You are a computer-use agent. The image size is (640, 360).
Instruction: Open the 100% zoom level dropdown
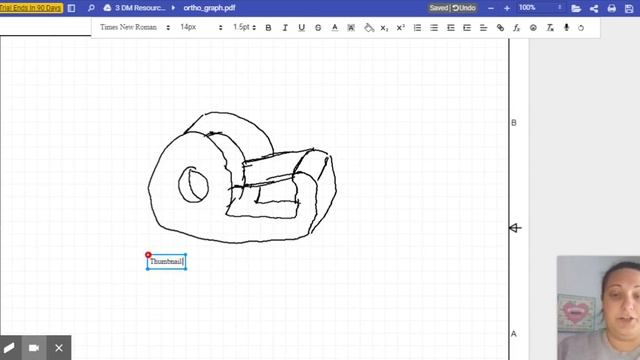tap(540, 8)
